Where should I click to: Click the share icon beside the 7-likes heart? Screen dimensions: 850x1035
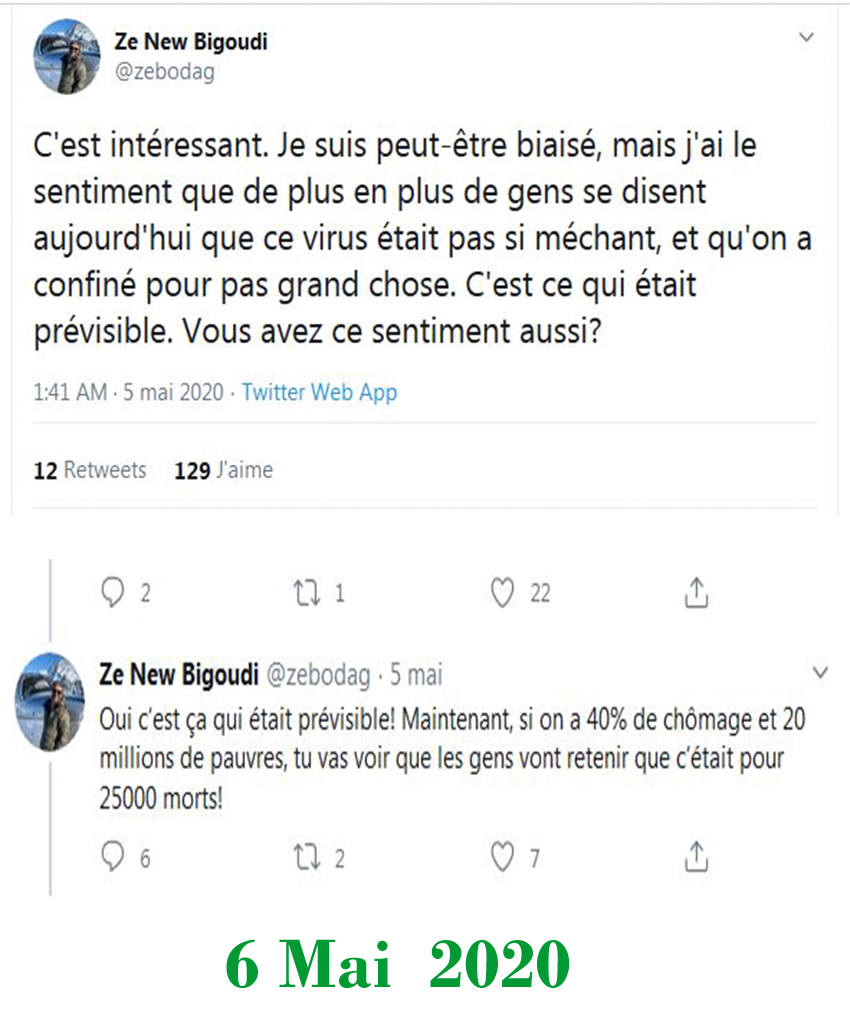[696, 857]
